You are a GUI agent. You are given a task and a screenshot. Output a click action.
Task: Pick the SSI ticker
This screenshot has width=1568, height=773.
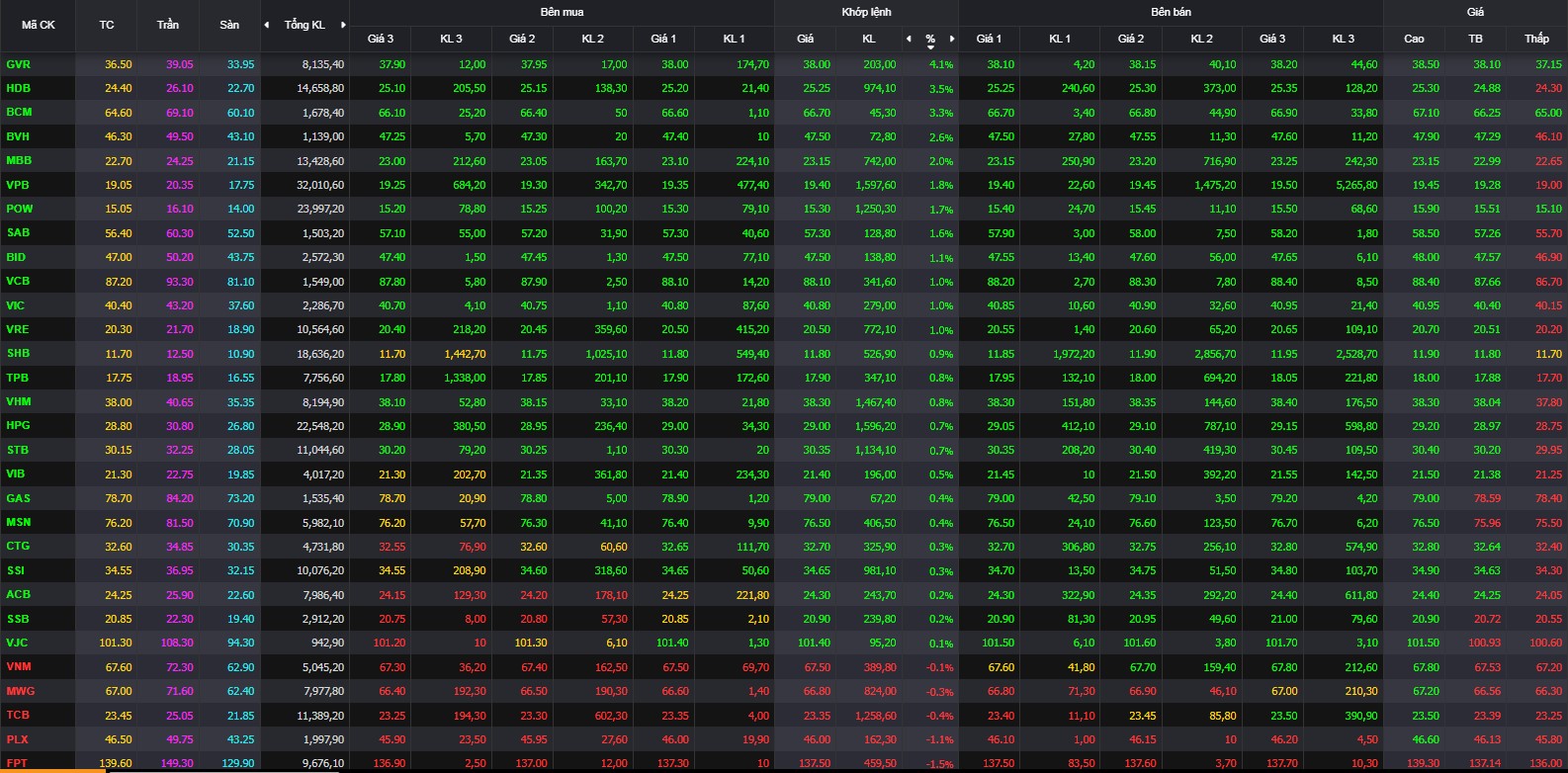[16, 570]
